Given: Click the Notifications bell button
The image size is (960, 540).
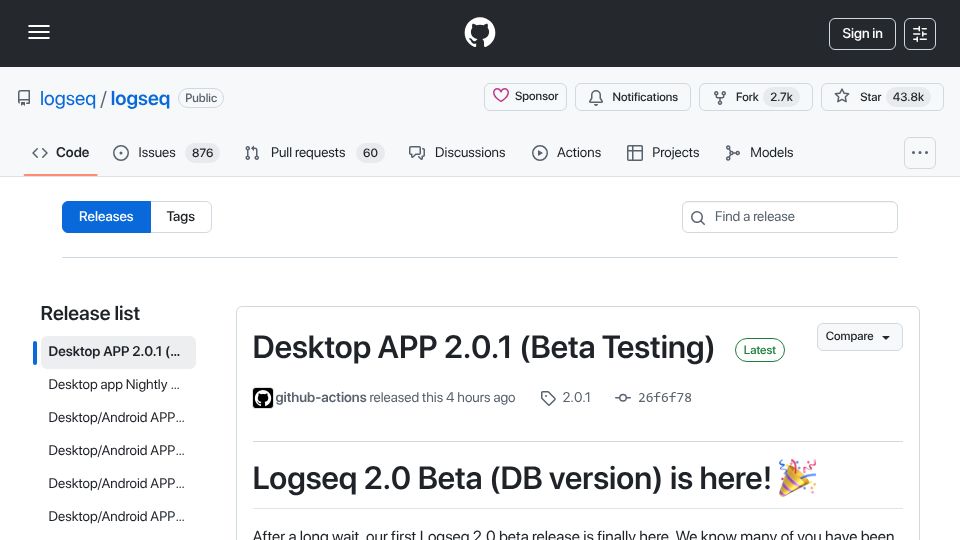Looking at the screenshot, I should click(632, 97).
